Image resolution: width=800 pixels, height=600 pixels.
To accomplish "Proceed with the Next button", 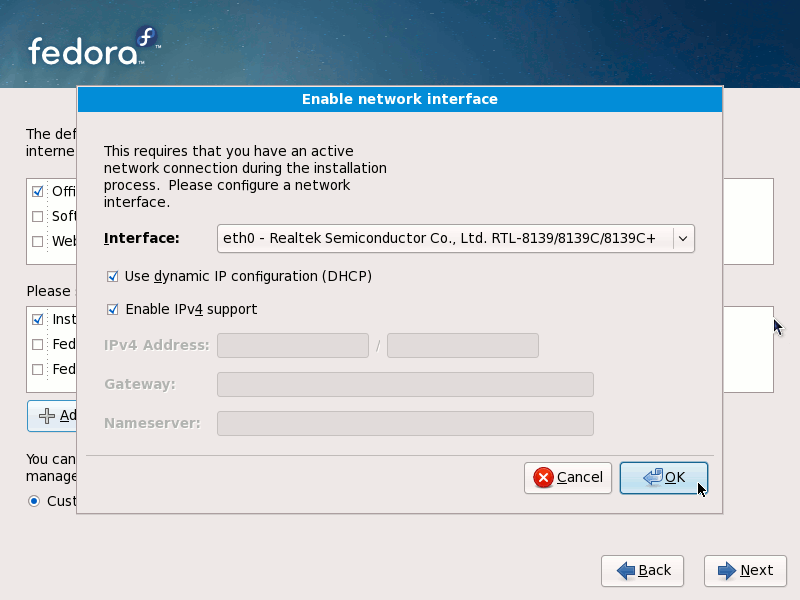I will coord(745,570).
